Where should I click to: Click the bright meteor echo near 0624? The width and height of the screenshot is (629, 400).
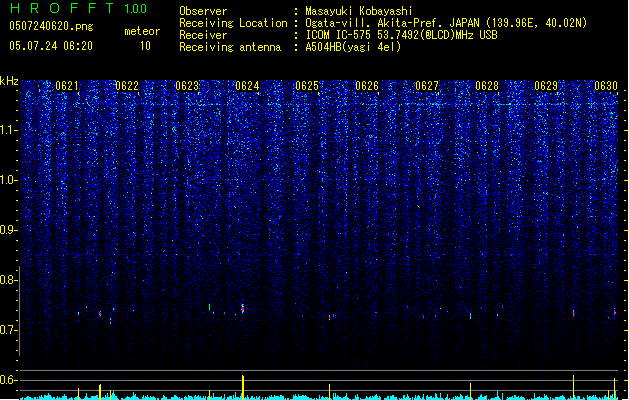[x=243, y=308]
